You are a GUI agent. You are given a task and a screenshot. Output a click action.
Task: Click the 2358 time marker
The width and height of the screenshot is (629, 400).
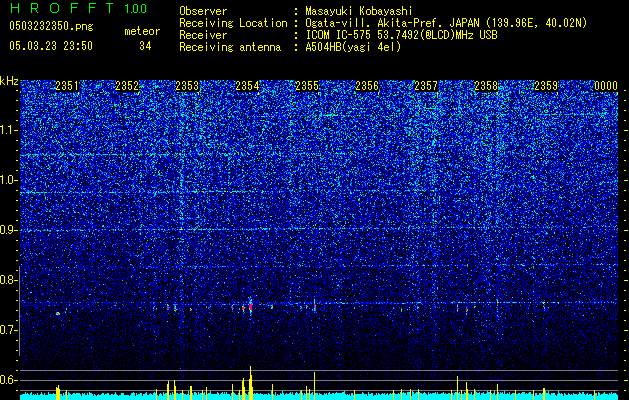click(x=486, y=86)
